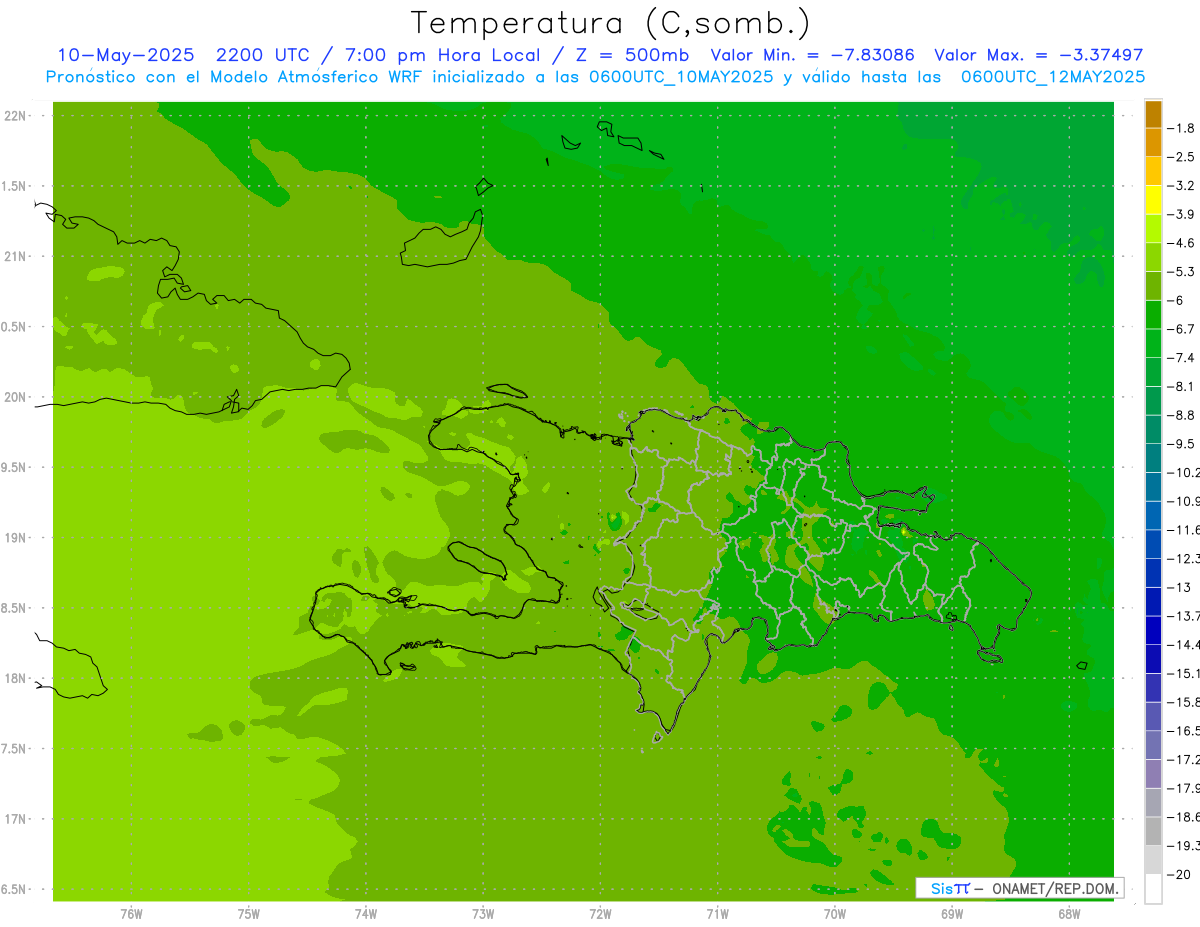The image size is (1200, 927).
Task: Click the '20N' latitude axis label
Action: pos(15,397)
